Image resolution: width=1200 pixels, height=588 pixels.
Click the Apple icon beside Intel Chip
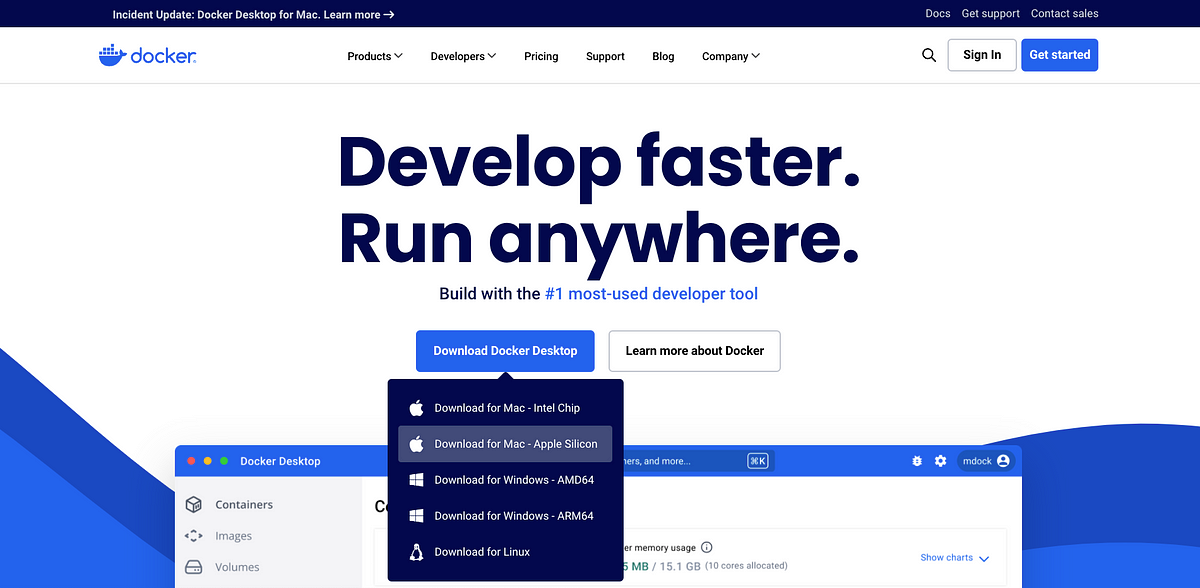(x=417, y=408)
